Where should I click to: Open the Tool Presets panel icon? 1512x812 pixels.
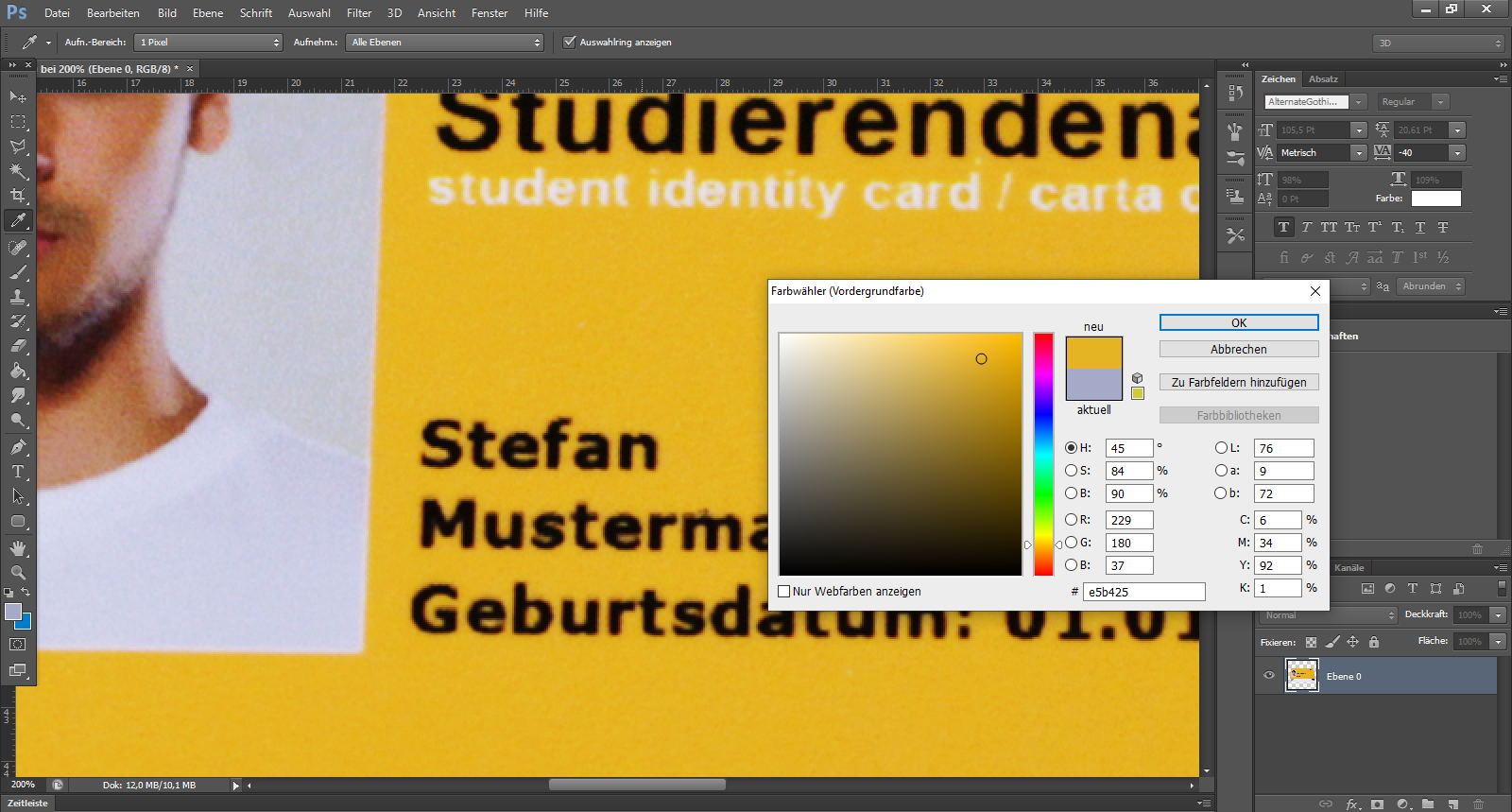1235,235
